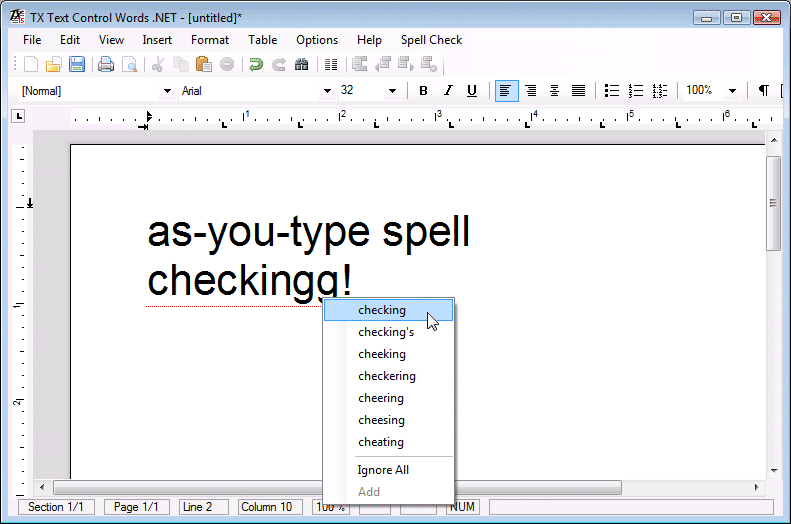Align text left
This screenshot has height=524, width=791.
coord(506,91)
